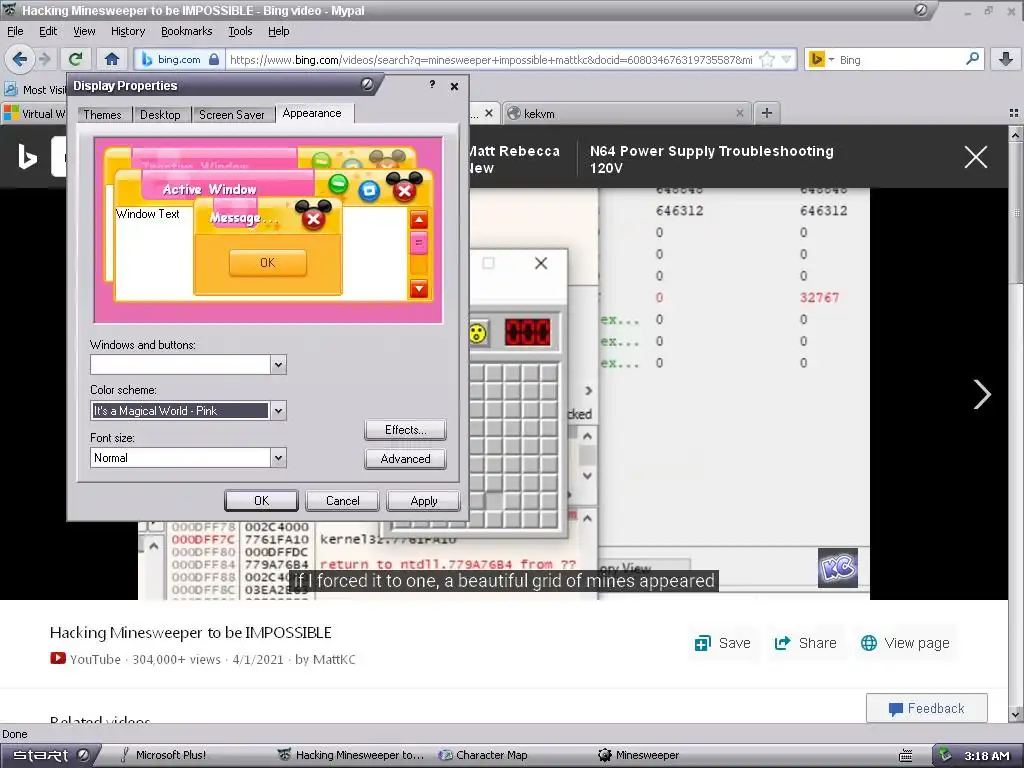The width and height of the screenshot is (1024, 768).
Task: Open the View page link
Action: [905, 643]
